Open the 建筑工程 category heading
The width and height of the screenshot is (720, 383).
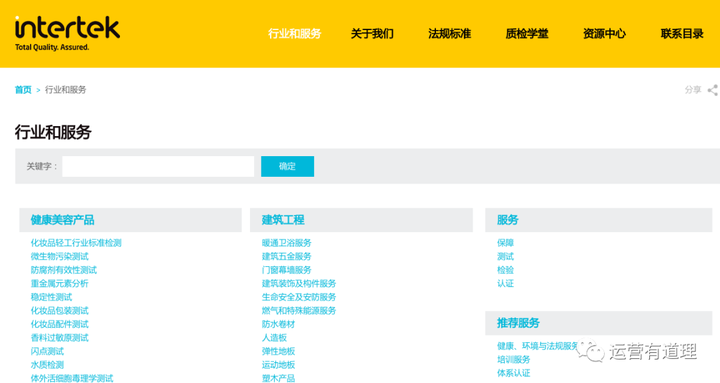click(283, 220)
